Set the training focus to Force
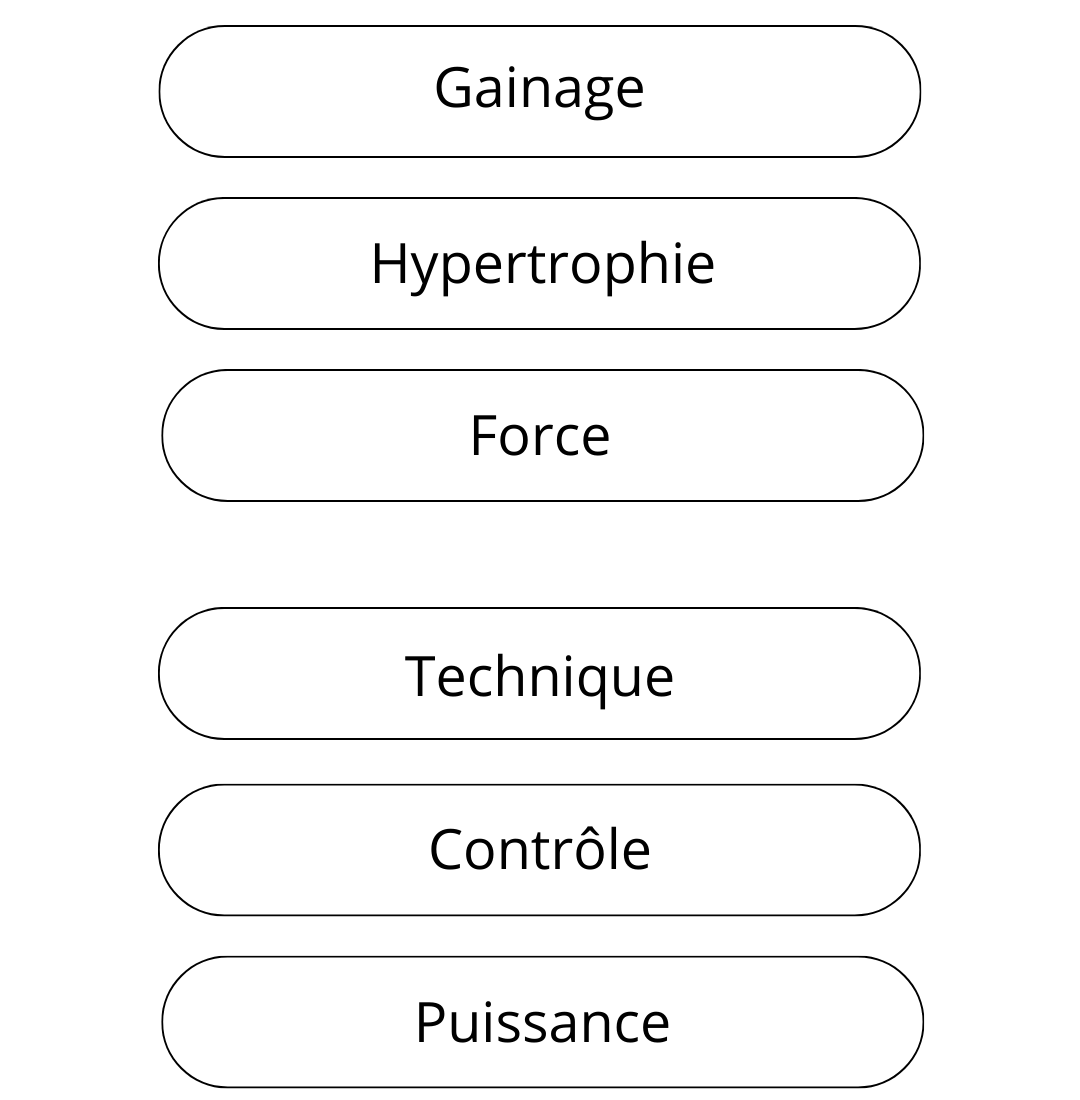Screen dimensions: 1080x1100 click(x=541, y=435)
